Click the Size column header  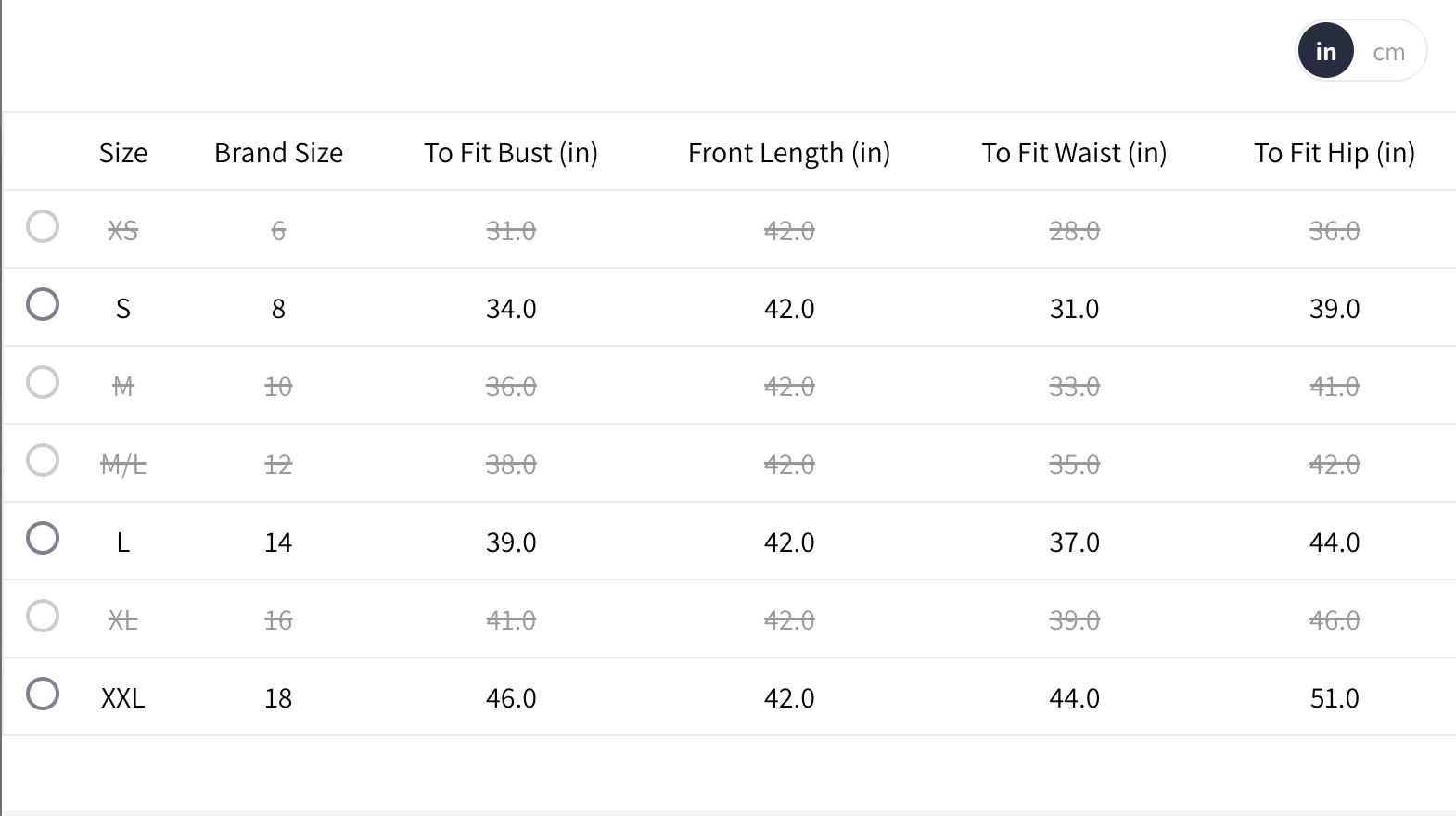123,152
